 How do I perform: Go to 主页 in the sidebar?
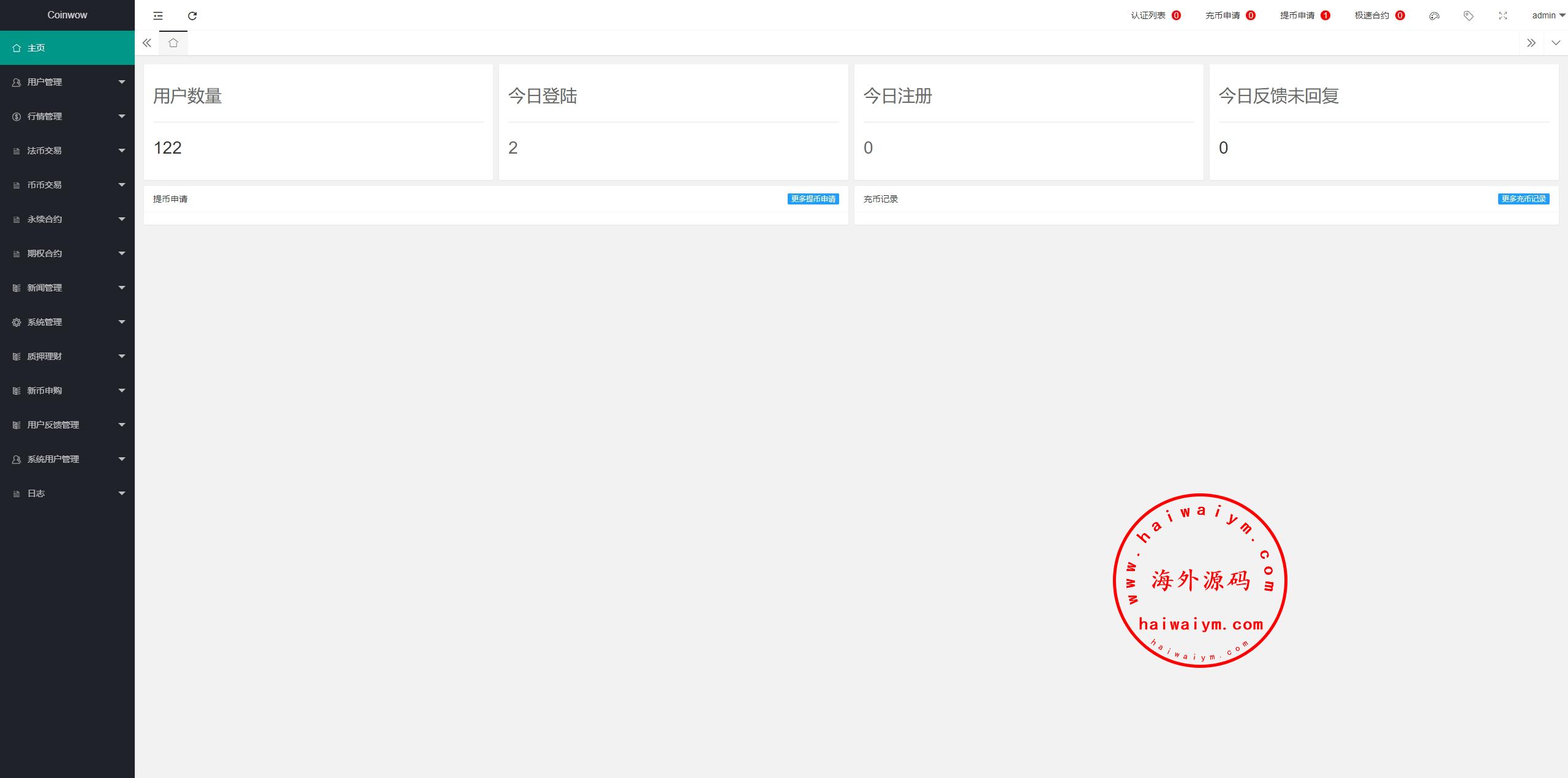click(67, 48)
